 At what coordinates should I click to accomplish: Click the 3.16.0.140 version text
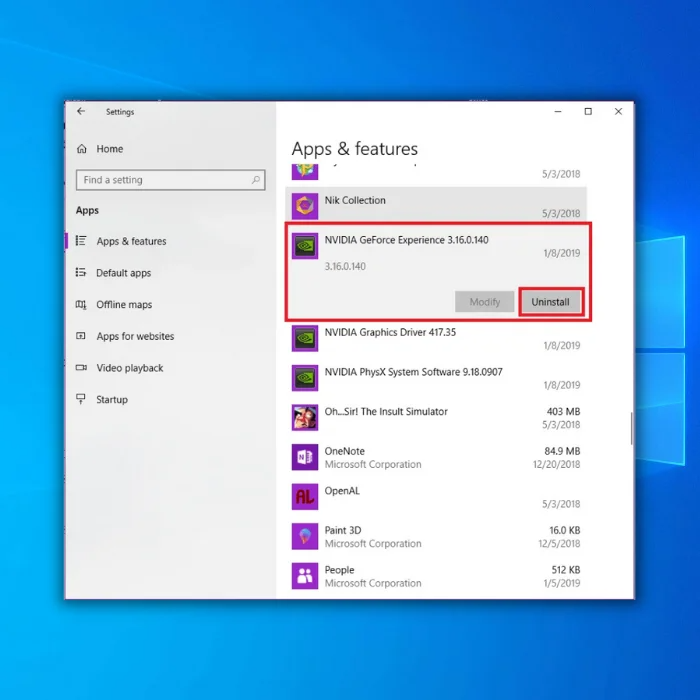click(345, 267)
